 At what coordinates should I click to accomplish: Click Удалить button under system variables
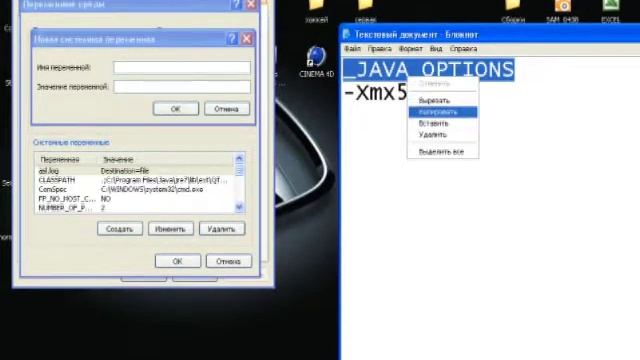[222, 229]
